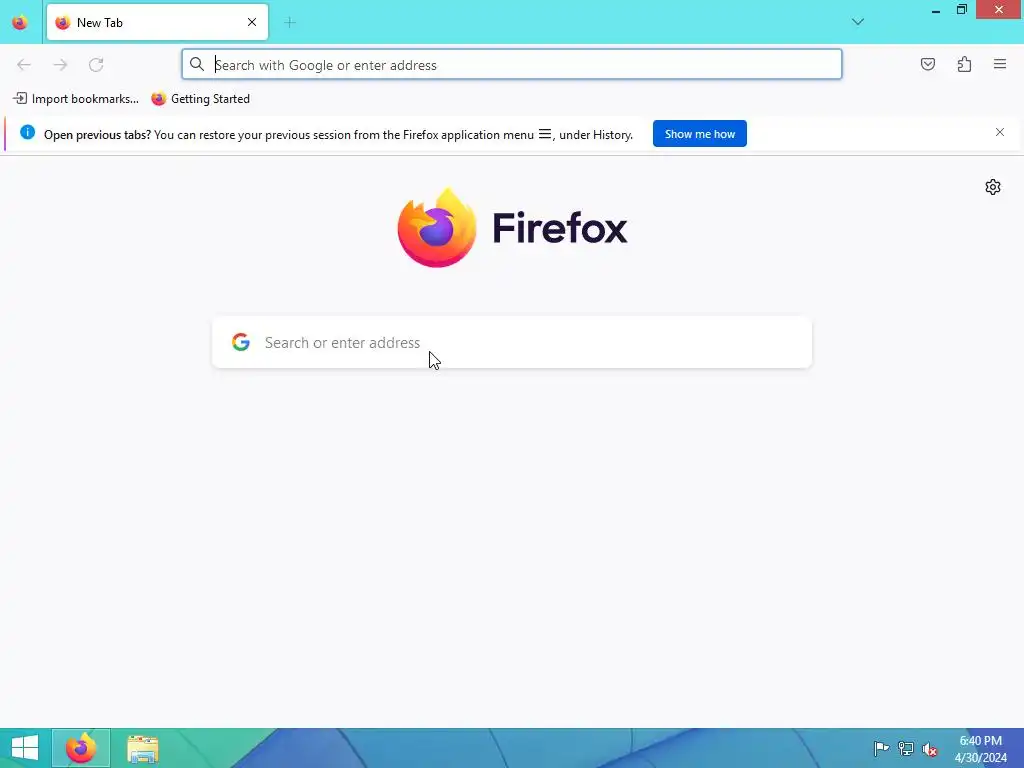Click the muted speaker volume icon
This screenshot has width=1024, height=768.
coord(930,749)
